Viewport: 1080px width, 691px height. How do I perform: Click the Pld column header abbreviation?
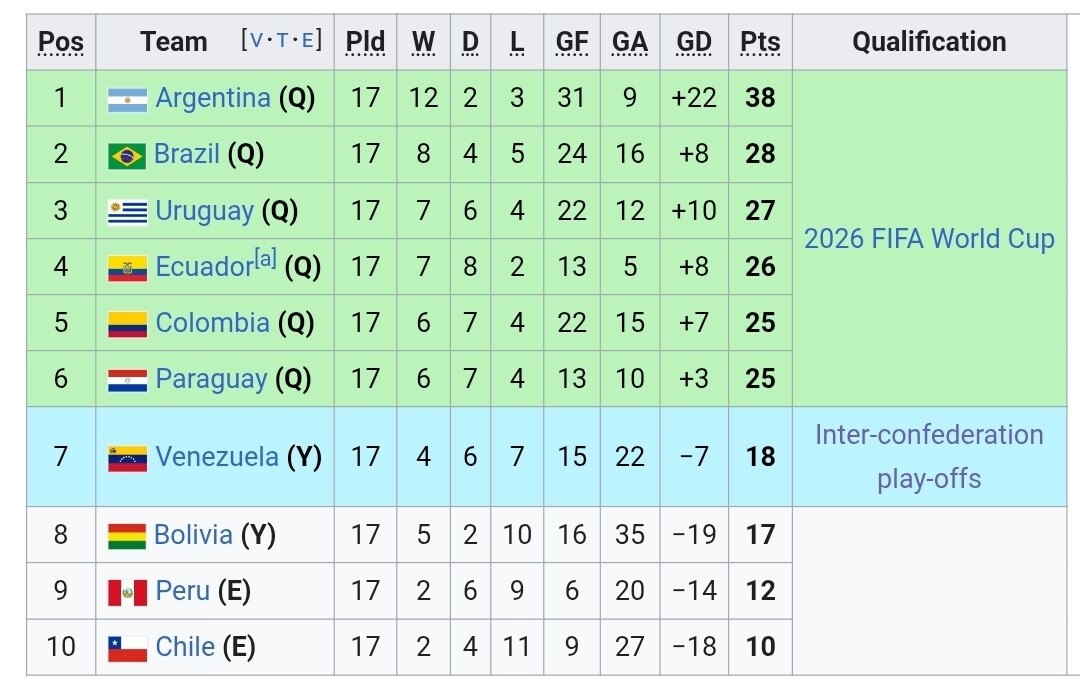(365, 42)
